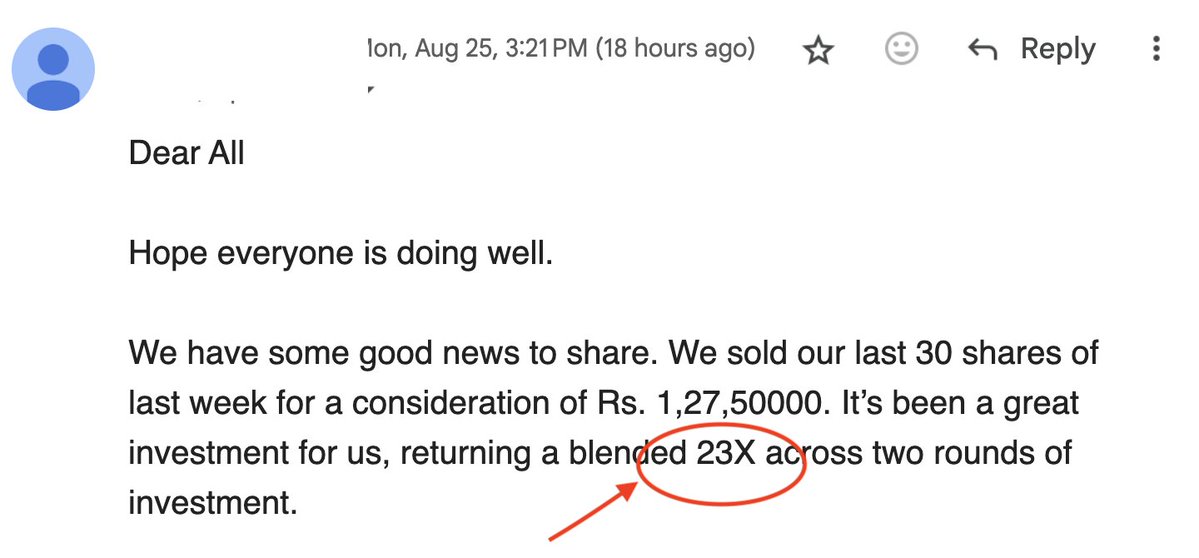Screen dimensions: 1199x558
Task: Click the final word 'investment.'
Action: (213, 501)
